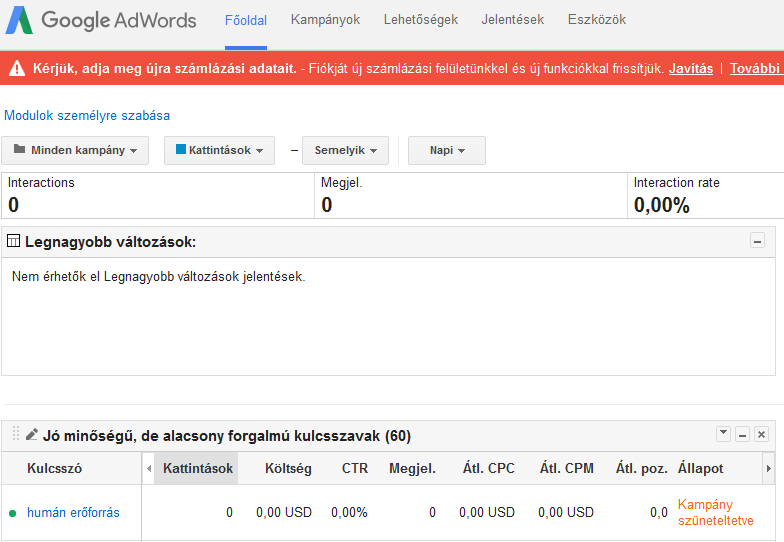Image resolution: width=784 pixels, height=542 pixels.
Task: Click the warning triangle icon in red banner
Action: 17,68
